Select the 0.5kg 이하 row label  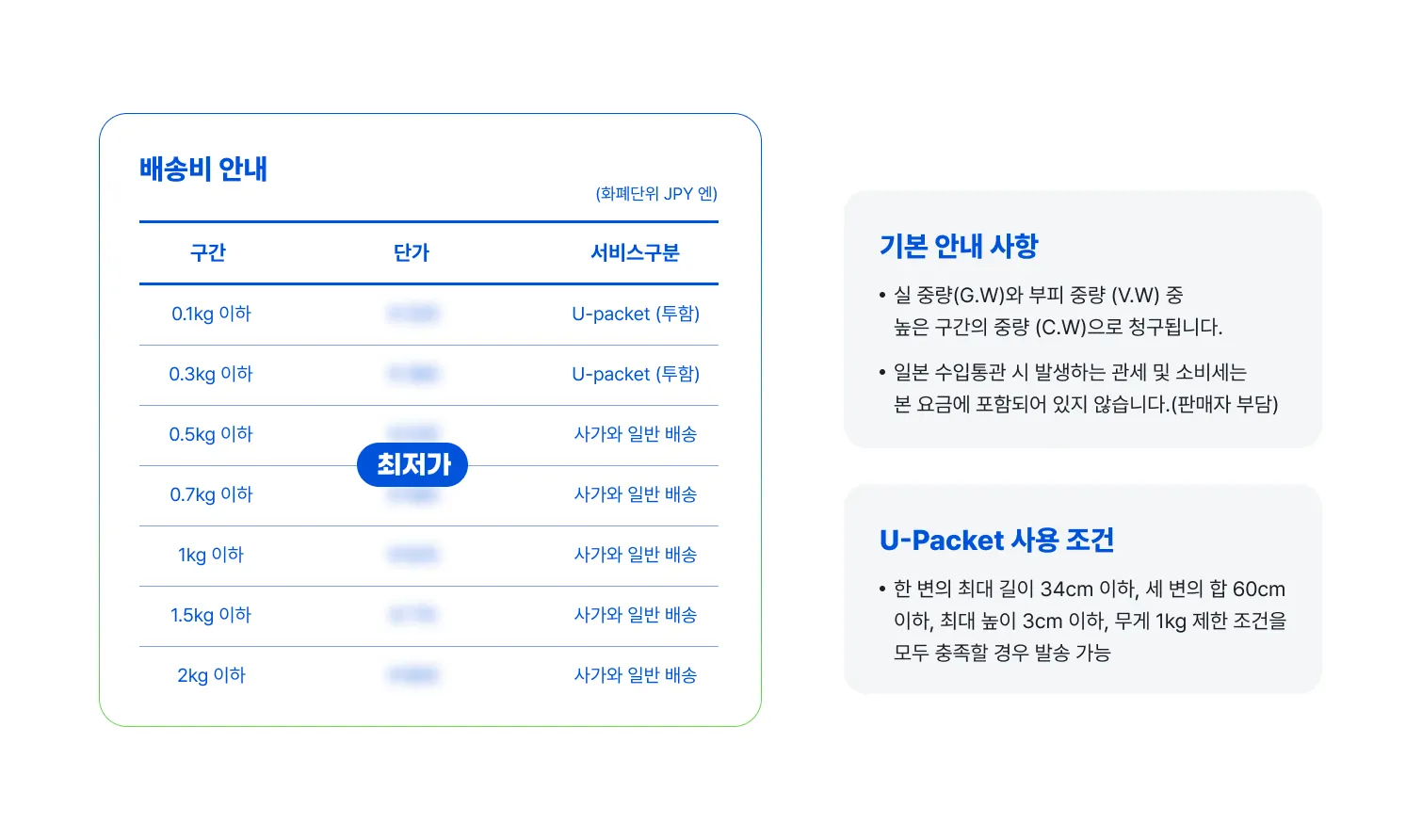[x=211, y=434]
